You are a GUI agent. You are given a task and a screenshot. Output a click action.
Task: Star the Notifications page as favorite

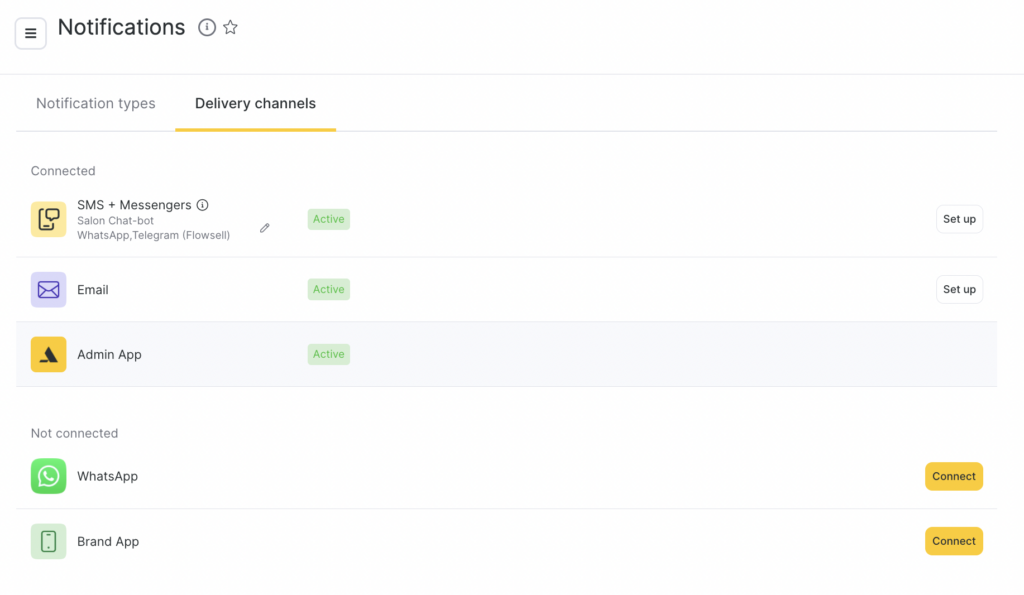(230, 28)
